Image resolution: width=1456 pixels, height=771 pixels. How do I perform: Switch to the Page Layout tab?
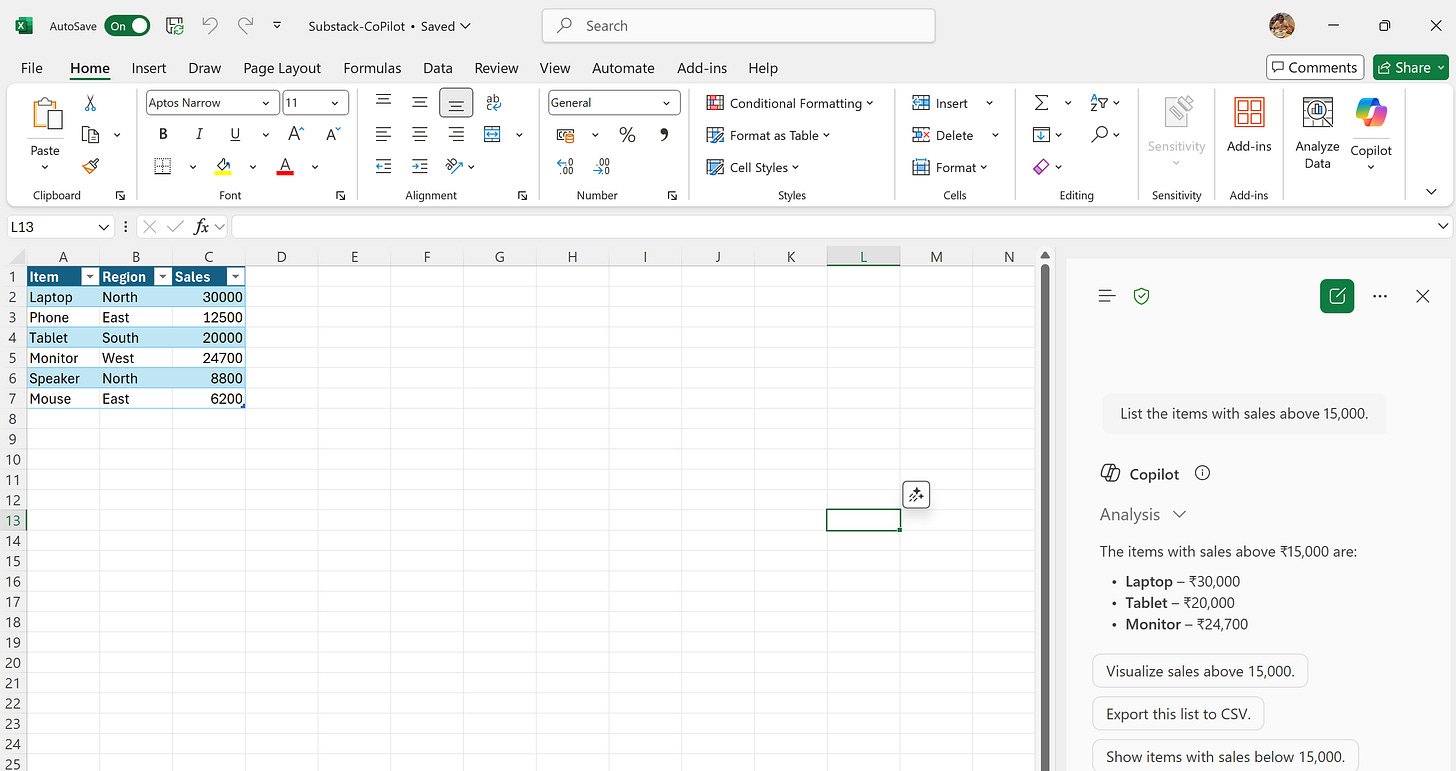click(282, 68)
